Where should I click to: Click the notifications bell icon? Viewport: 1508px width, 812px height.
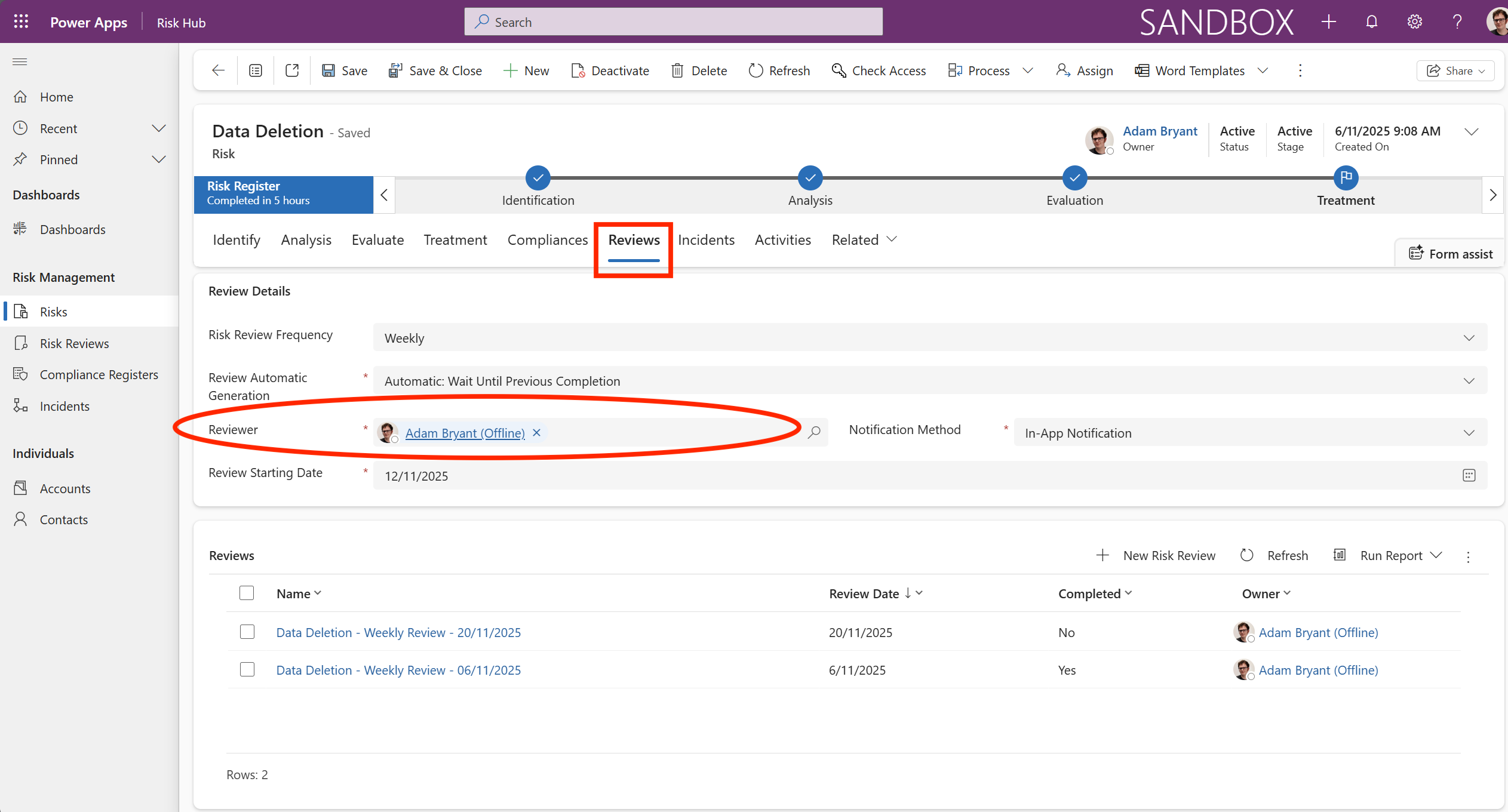[x=1371, y=22]
